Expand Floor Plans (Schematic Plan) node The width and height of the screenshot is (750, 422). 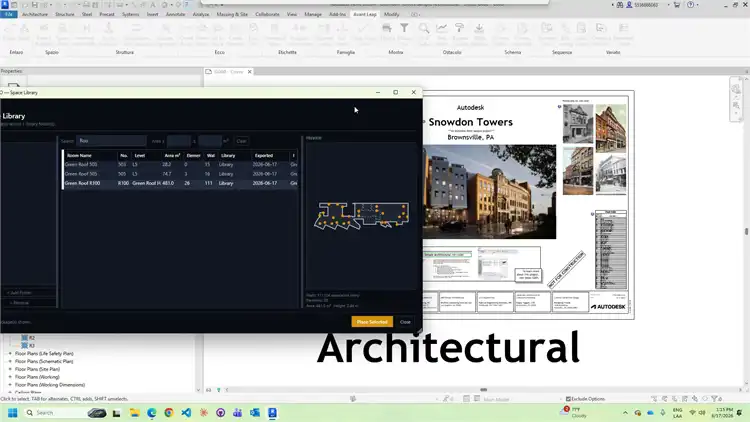[x=10, y=361]
